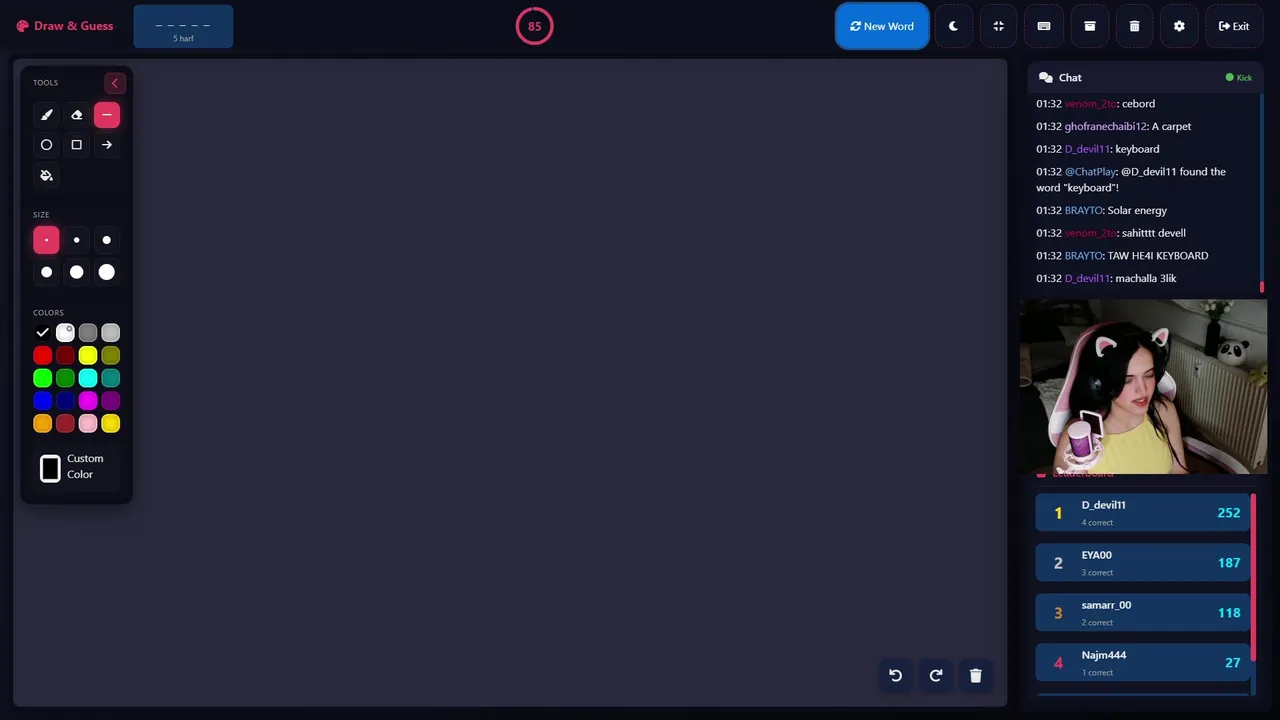
Task: Click the Chat panel header title
Action: pos(1070,77)
